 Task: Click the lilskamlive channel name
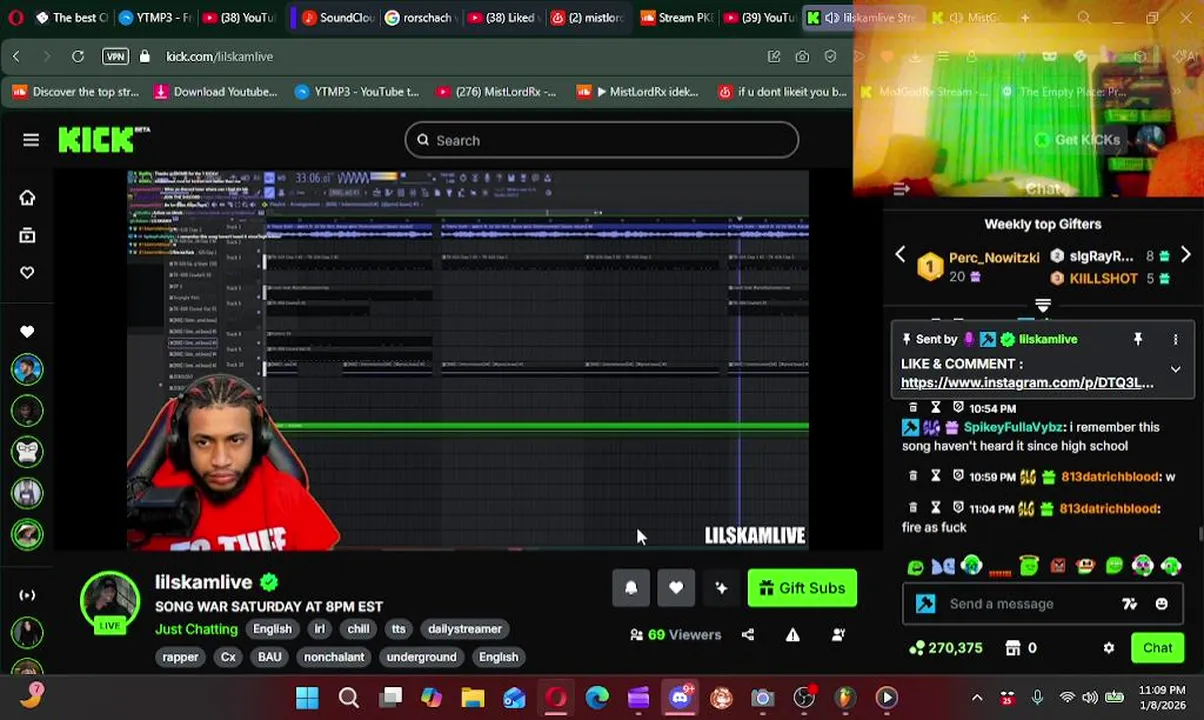click(x=203, y=582)
